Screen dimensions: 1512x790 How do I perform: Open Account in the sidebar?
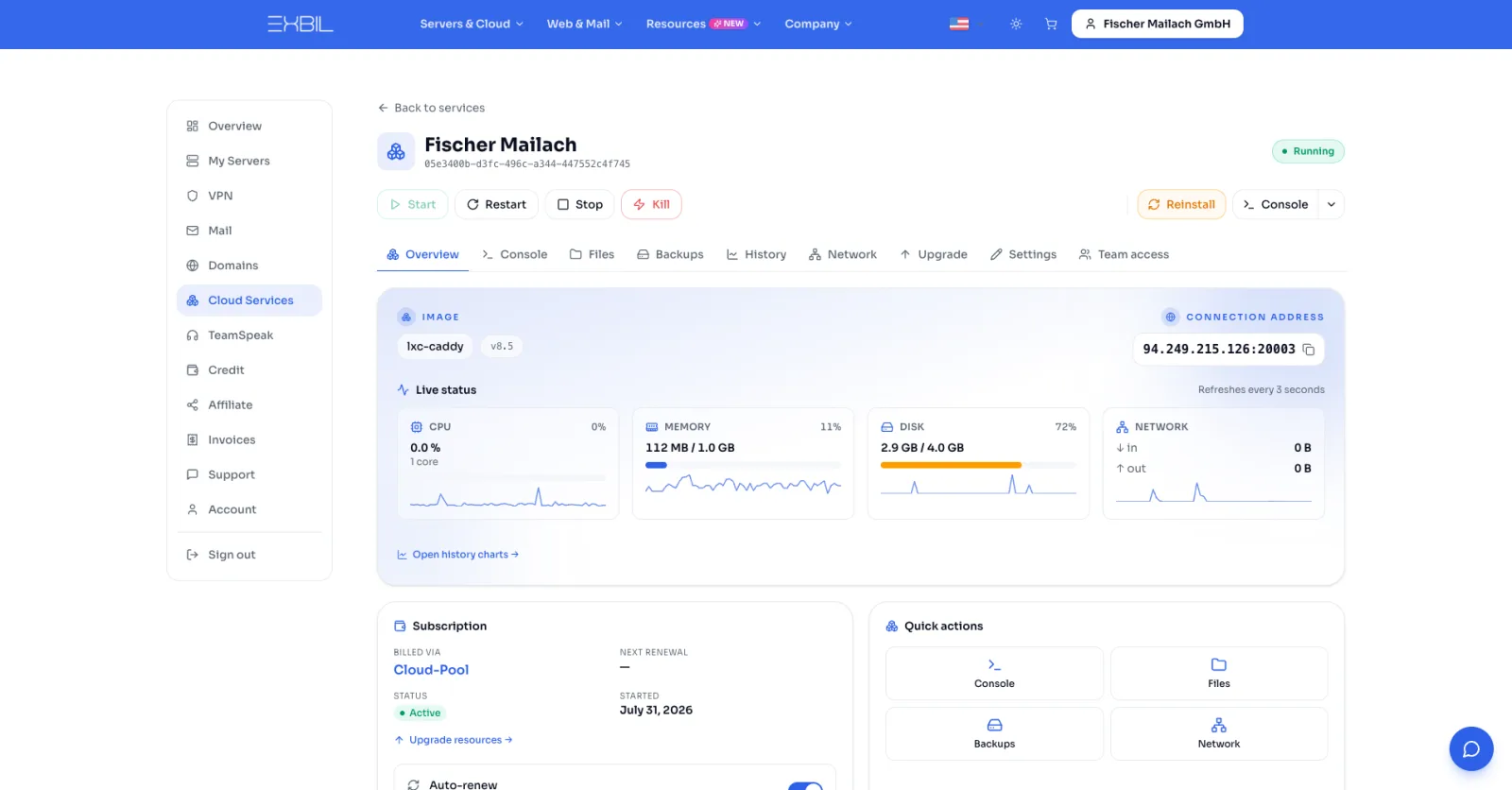point(249,510)
